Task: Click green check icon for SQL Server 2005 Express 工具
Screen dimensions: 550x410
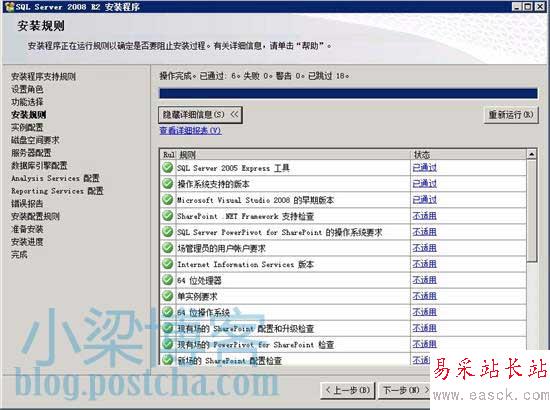Action: click(x=168, y=167)
